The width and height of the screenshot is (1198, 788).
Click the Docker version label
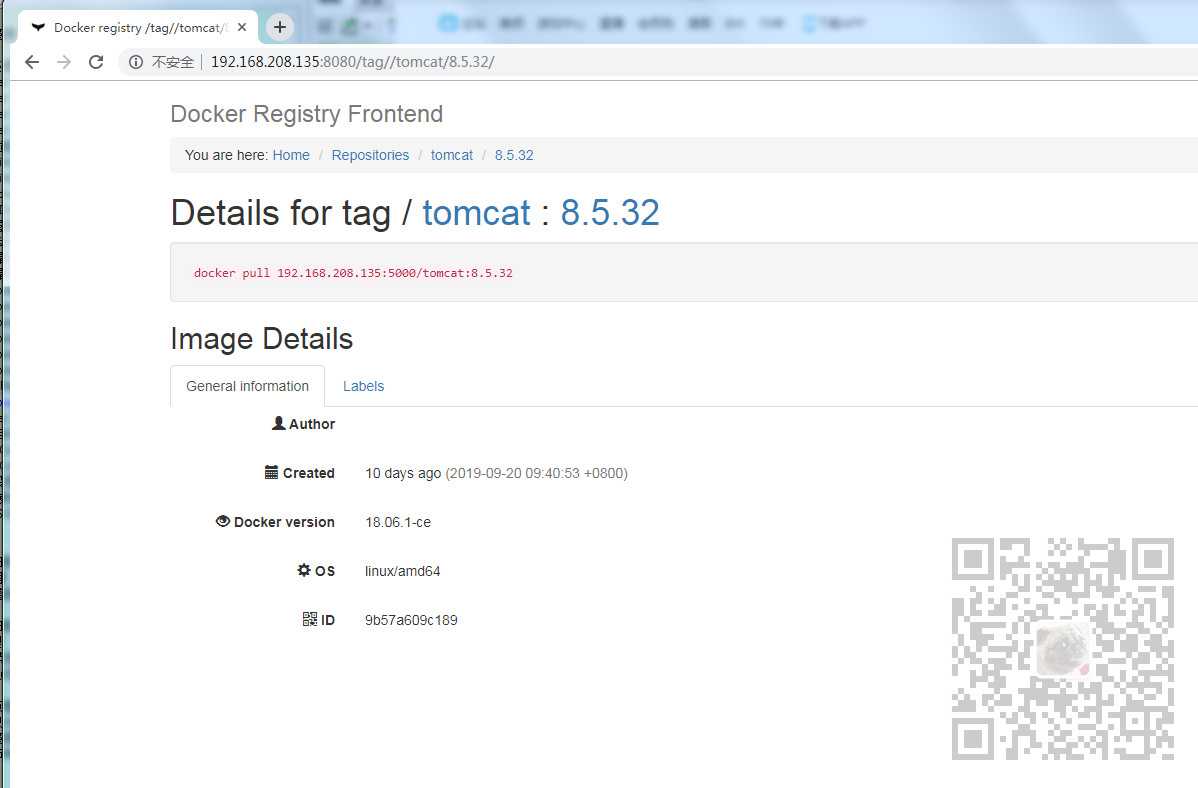[284, 522]
